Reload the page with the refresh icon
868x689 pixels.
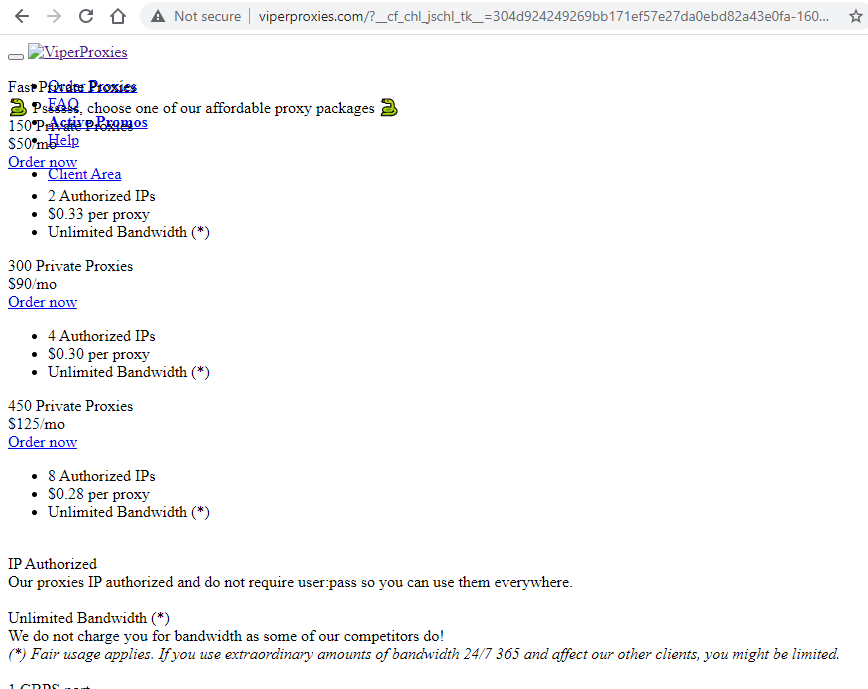[x=86, y=17]
